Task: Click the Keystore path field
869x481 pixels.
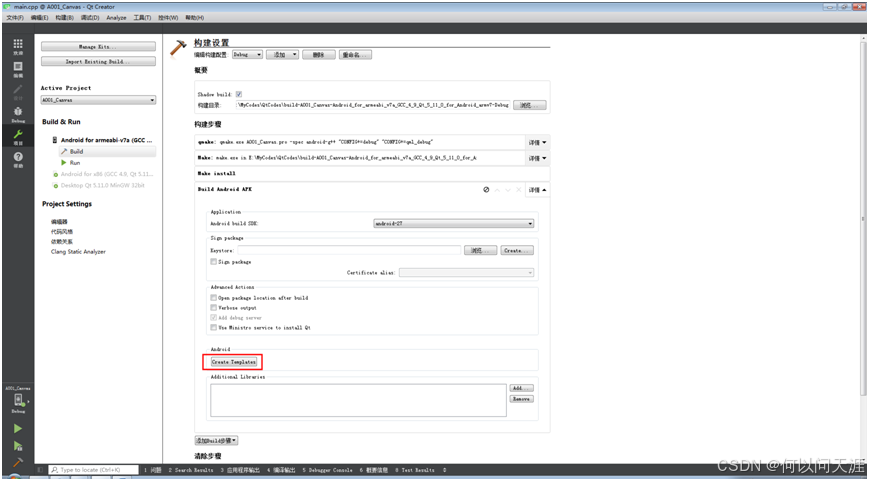Action: pyautogui.click(x=349, y=250)
